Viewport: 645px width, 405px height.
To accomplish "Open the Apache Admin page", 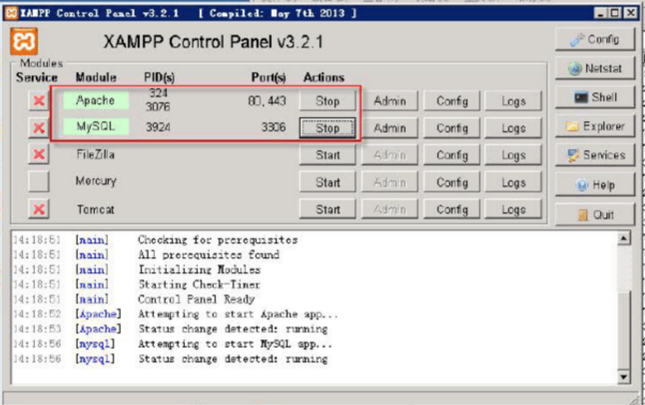I will [x=390, y=101].
